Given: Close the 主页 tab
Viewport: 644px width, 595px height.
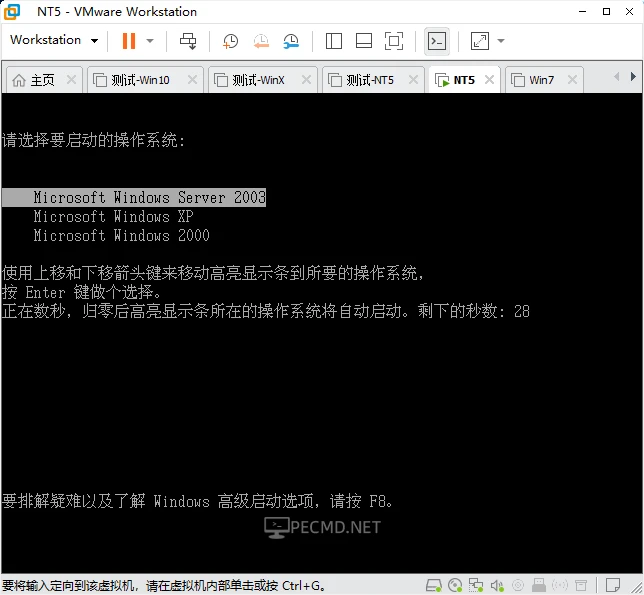Looking at the screenshot, I should [71, 80].
